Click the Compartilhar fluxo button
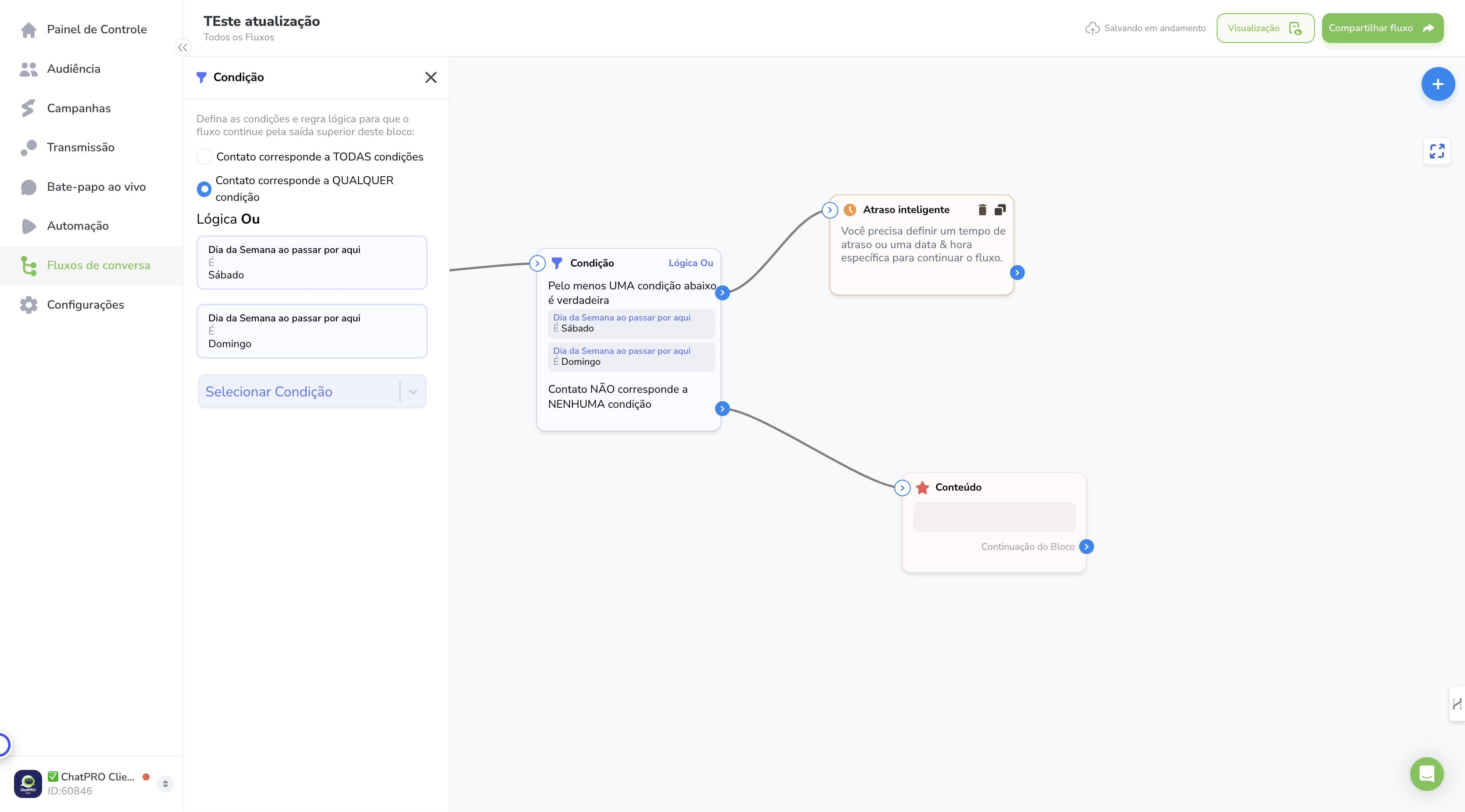This screenshot has width=1465, height=812. (x=1382, y=28)
